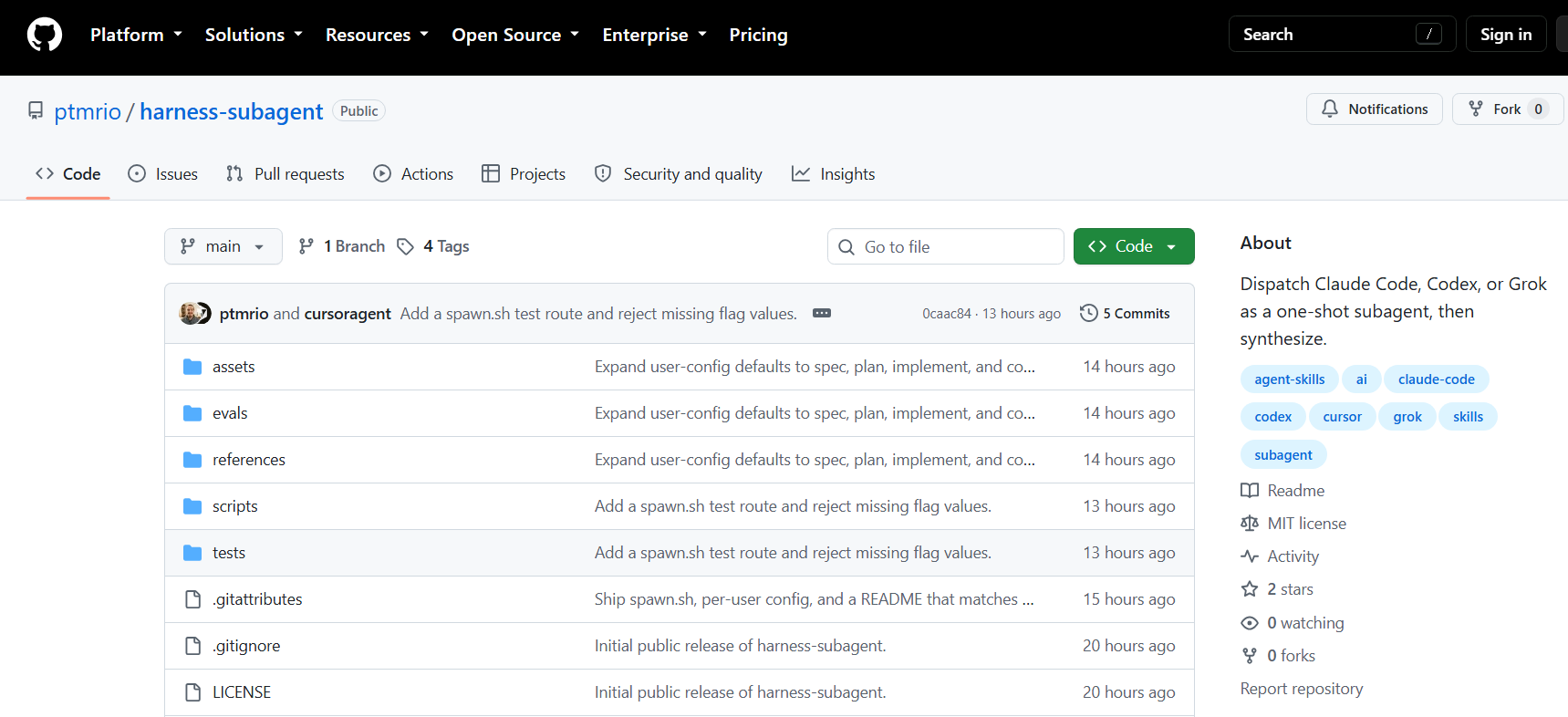This screenshot has width=1568, height=717.
Task: Click the file icon for .gitignore
Action: click(x=192, y=646)
